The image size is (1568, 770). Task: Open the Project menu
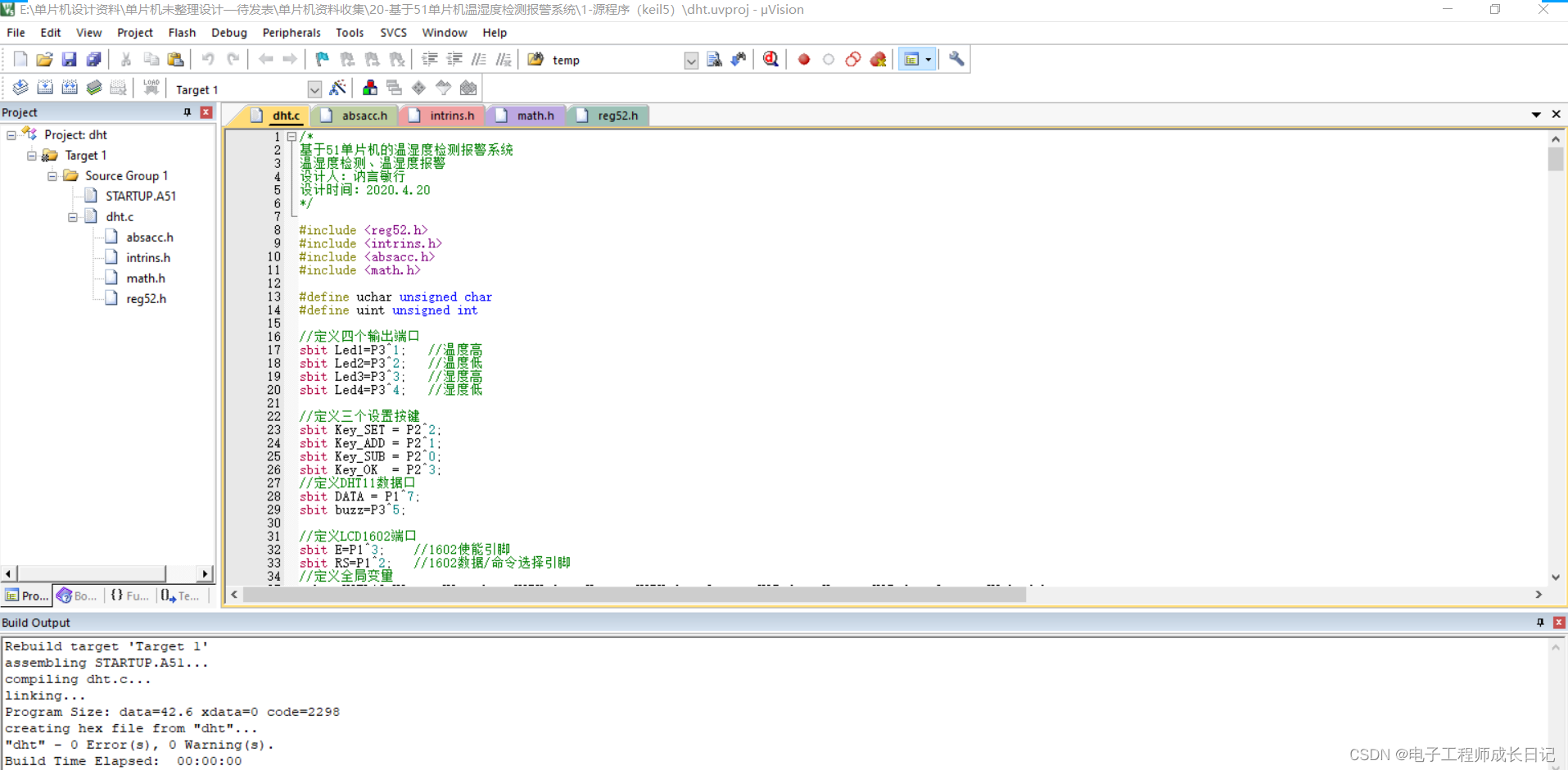[135, 33]
